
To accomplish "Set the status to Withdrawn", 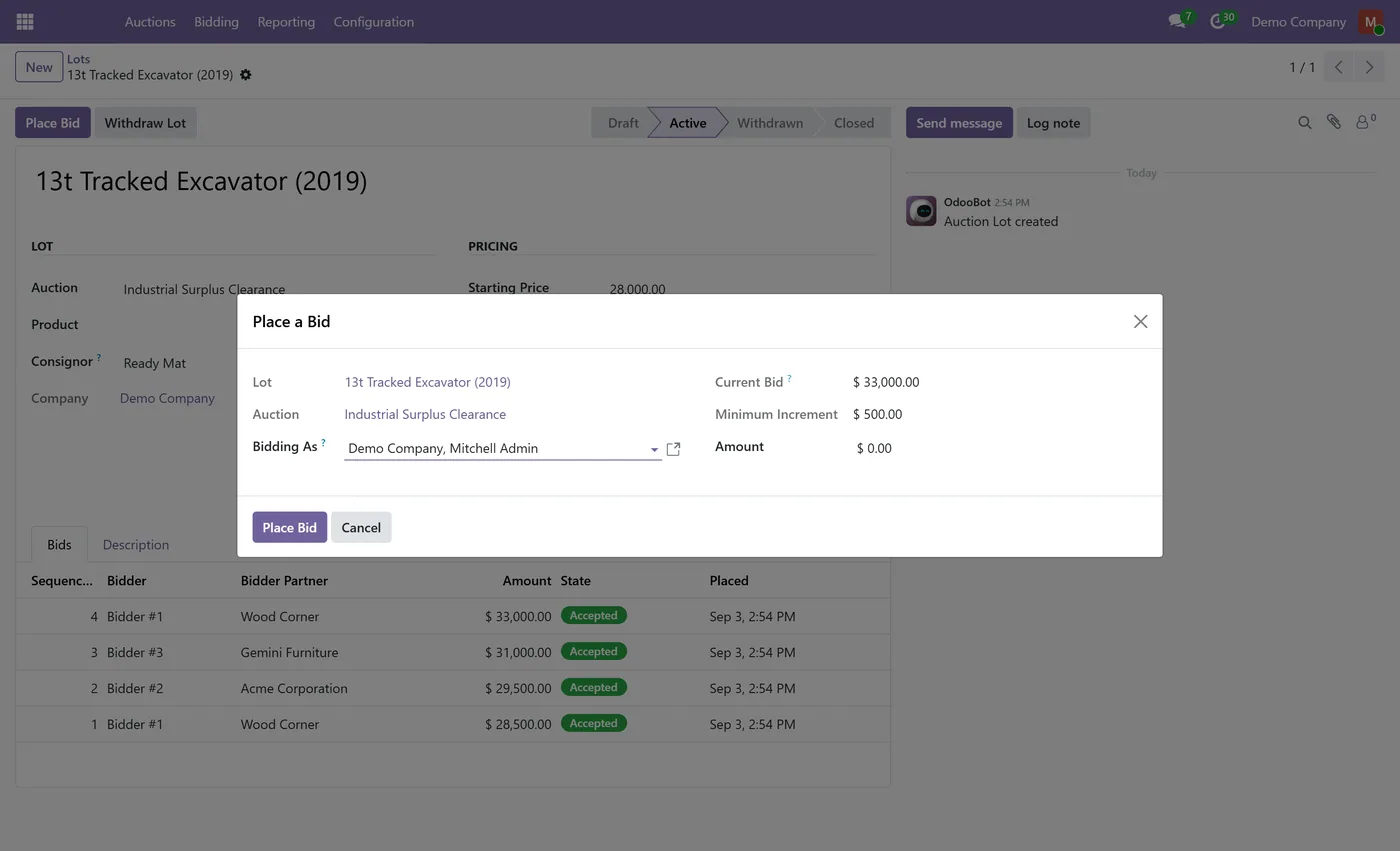I will (770, 123).
